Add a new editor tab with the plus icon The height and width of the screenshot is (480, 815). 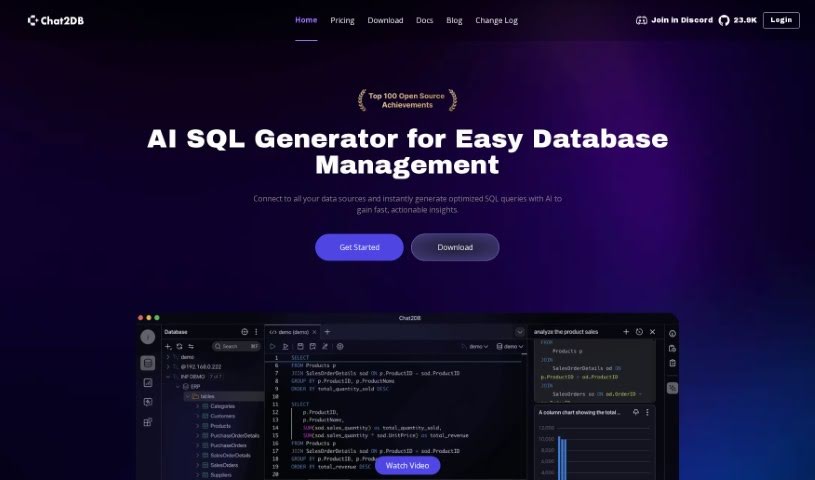[327, 332]
